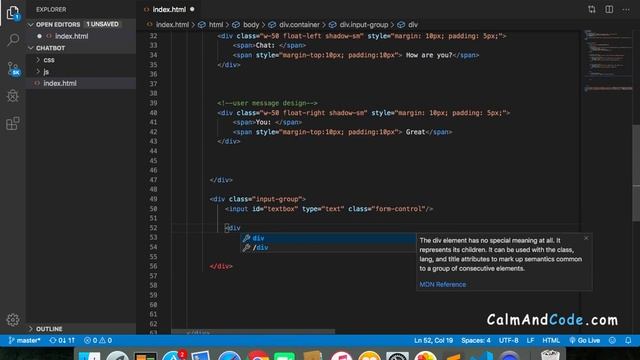This screenshot has height=360, width=640.
Task: Switch to the index.html editor tab
Action: click(169, 9)
